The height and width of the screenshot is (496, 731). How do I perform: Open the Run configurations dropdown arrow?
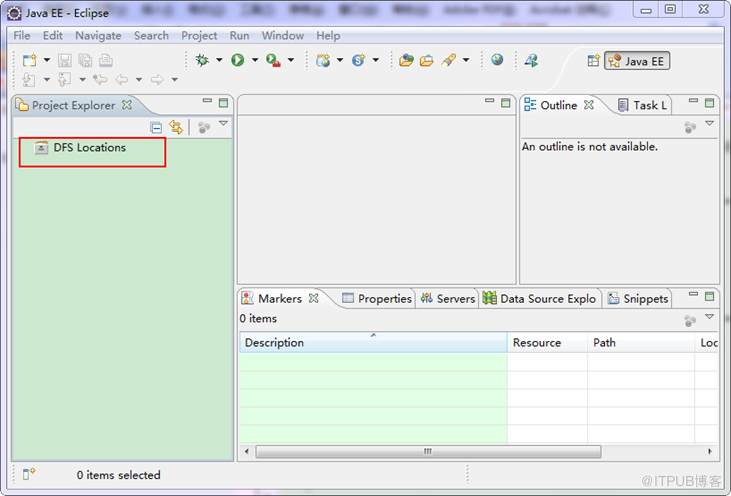(255, 60)
